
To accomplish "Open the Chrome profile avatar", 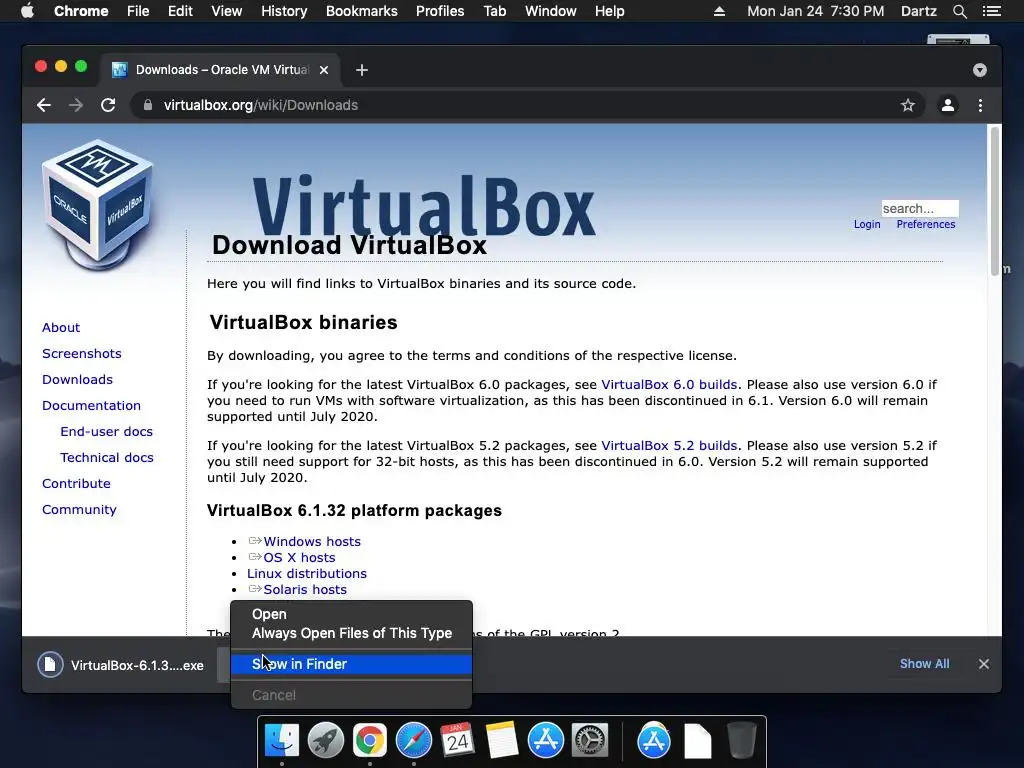I will tap(948, 105).
